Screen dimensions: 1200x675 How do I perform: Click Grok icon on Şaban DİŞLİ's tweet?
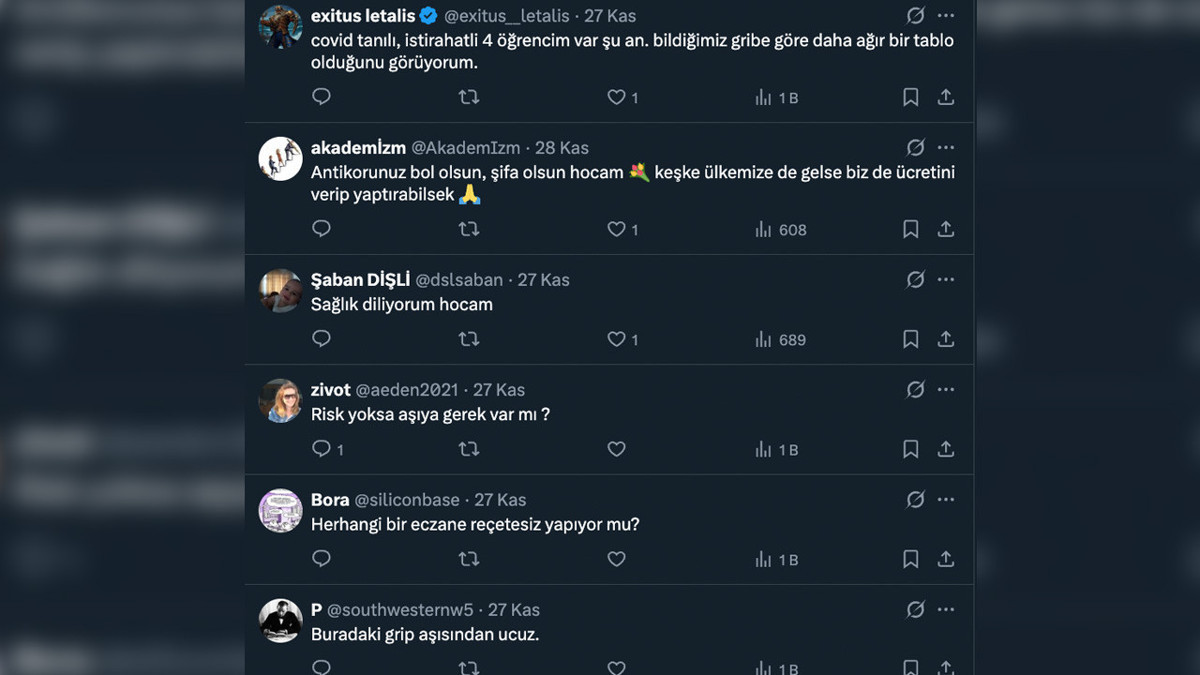[915, 280]
